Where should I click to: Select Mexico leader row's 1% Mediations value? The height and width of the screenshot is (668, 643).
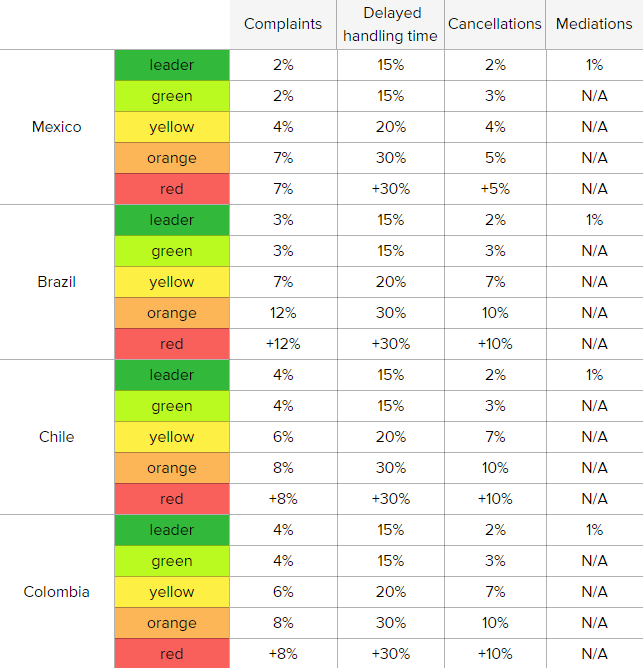(594, 65)
